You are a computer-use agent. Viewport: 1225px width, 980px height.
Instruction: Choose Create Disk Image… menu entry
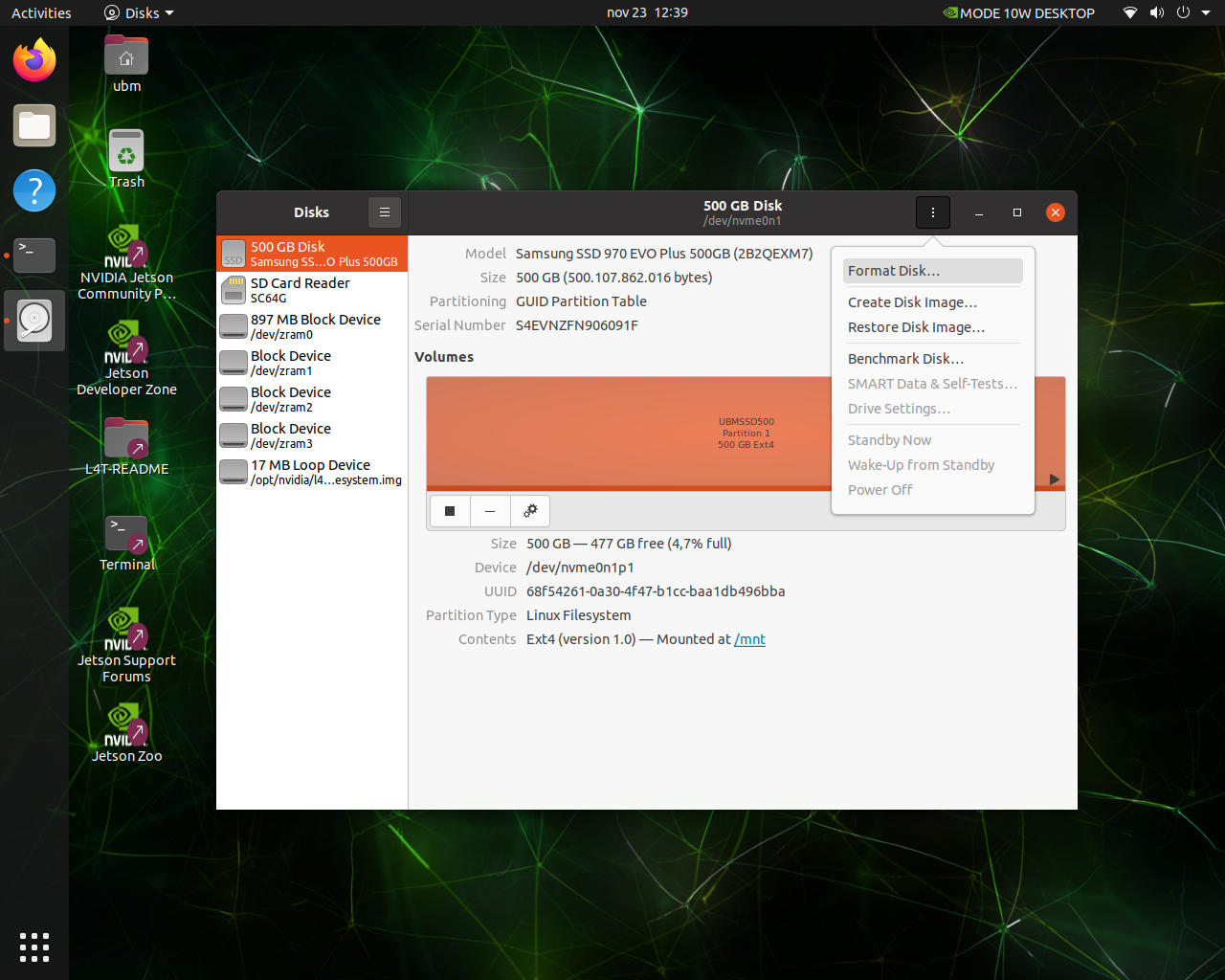tap(912, 302)
